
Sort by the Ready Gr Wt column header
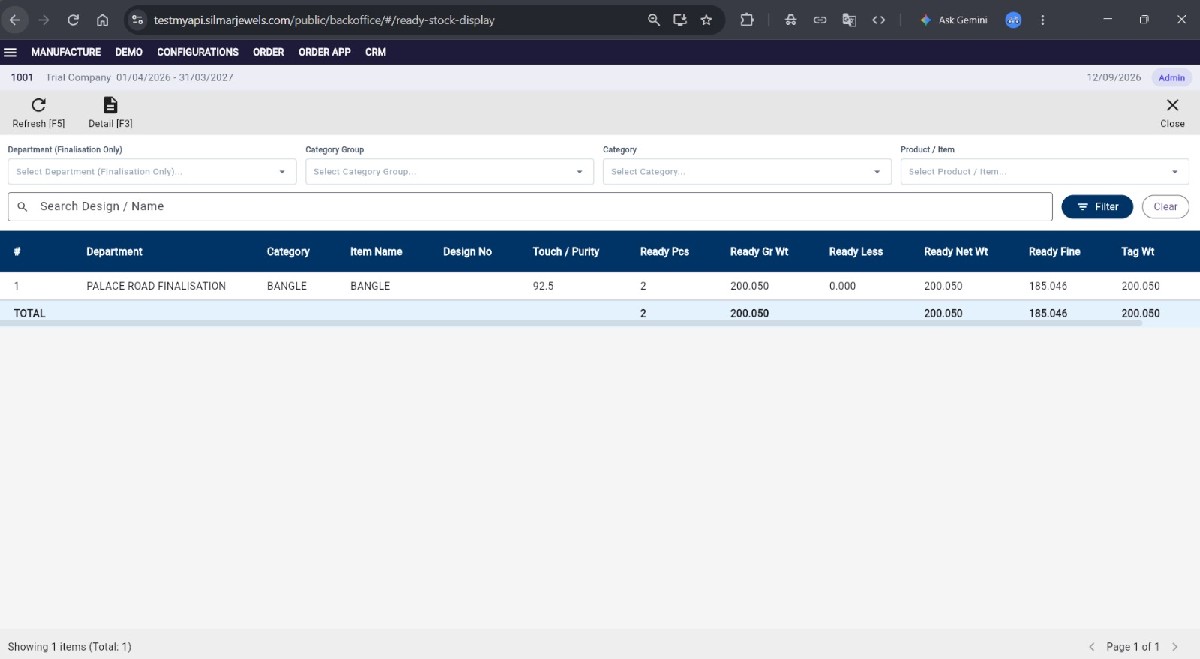[759, 252]
